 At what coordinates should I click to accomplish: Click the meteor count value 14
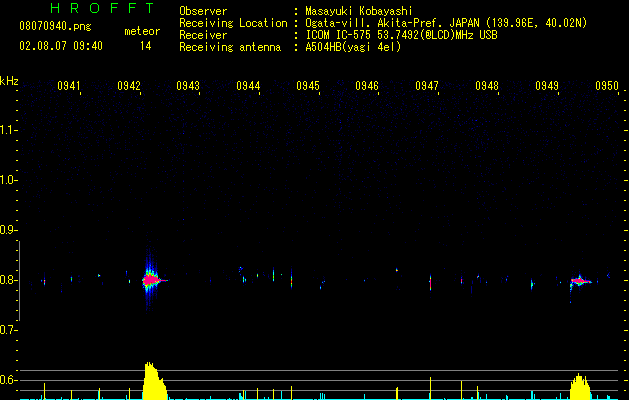tap(146, 46)
